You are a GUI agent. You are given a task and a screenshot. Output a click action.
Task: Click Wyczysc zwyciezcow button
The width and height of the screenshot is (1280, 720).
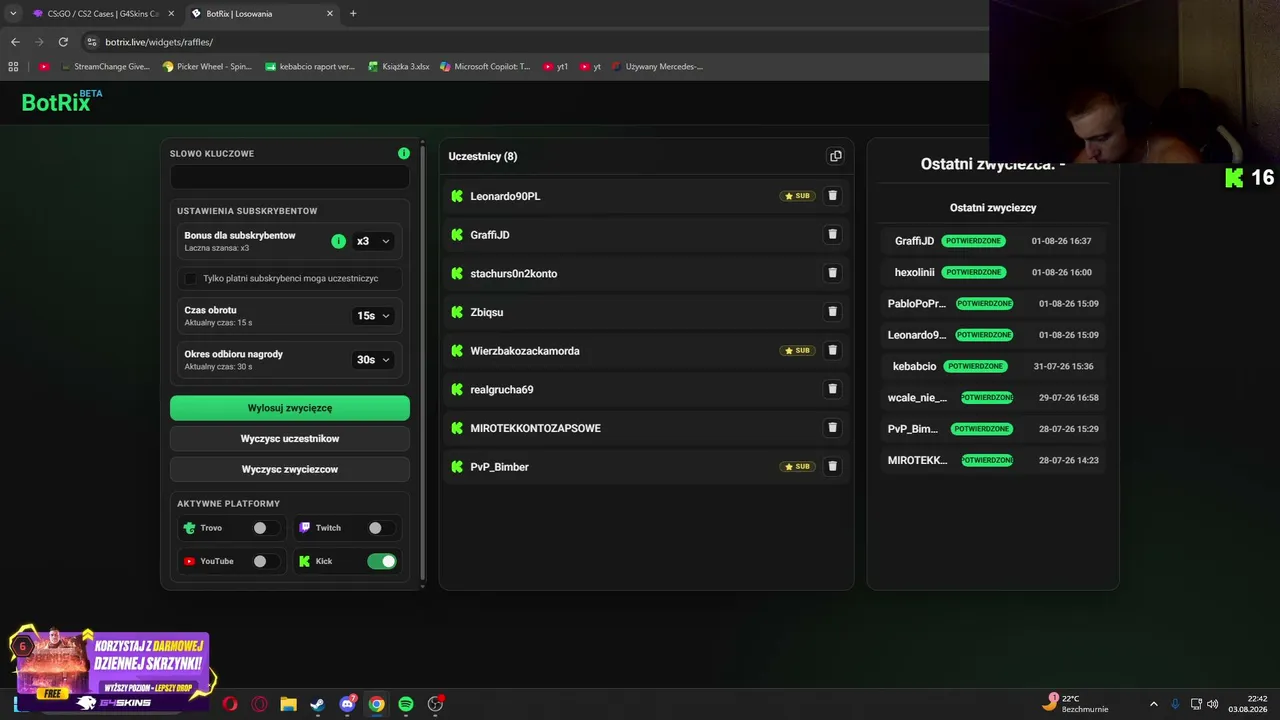point(290,469)
